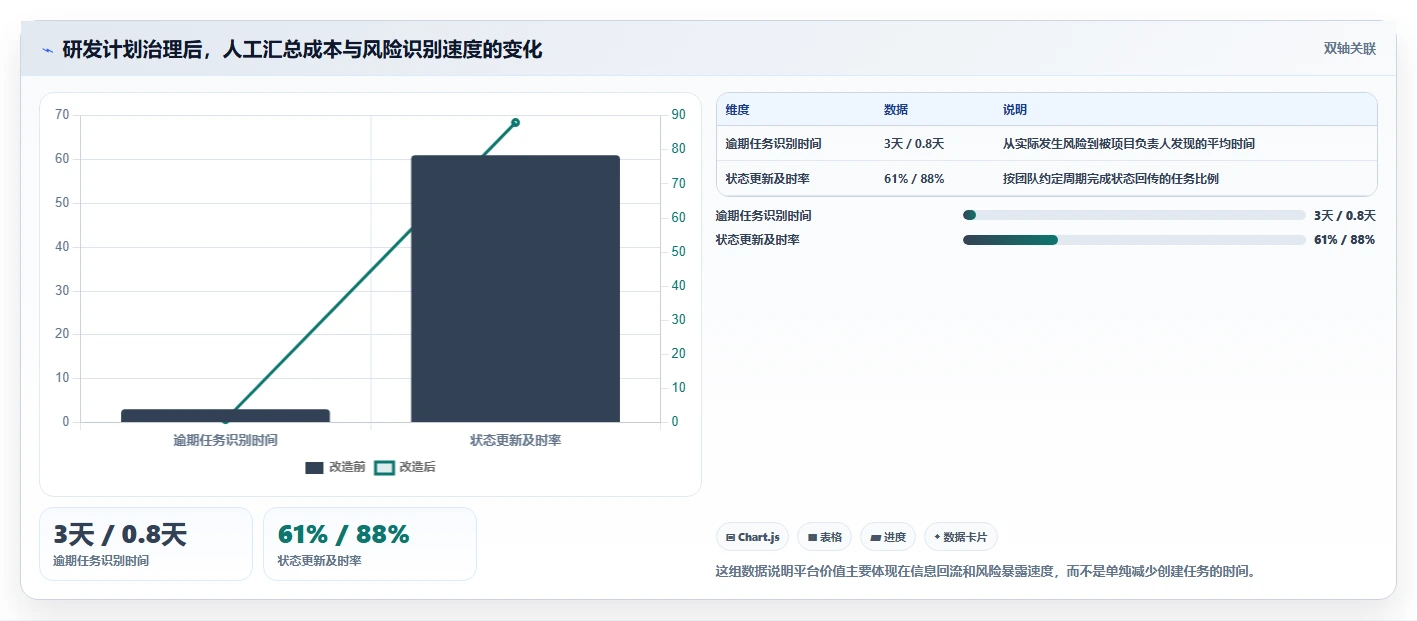This screenshot has height=621, width=1417.
Task: Click the 维度 table column header
Action: pos(738,110)
